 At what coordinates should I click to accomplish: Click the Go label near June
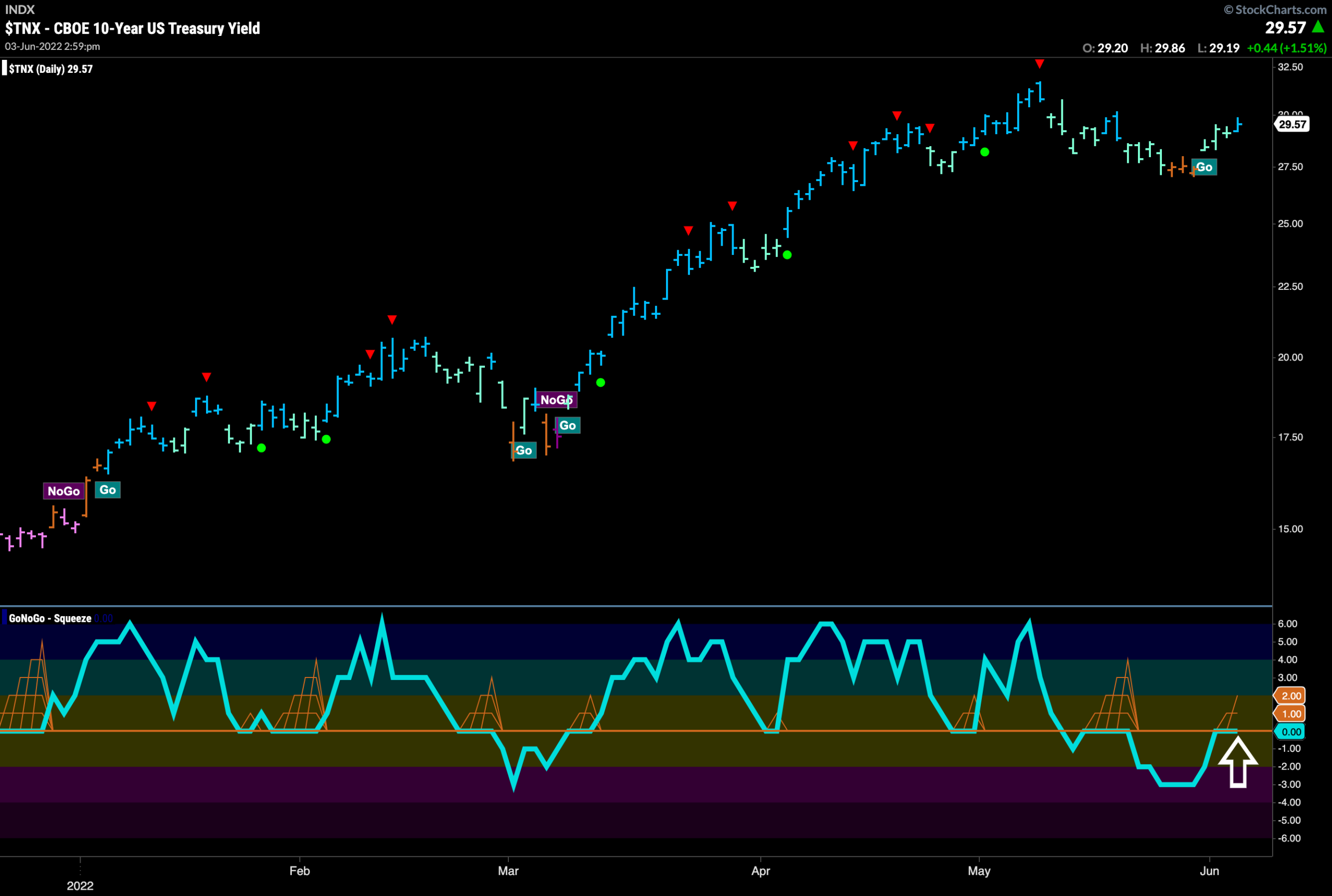point(1204,167)
